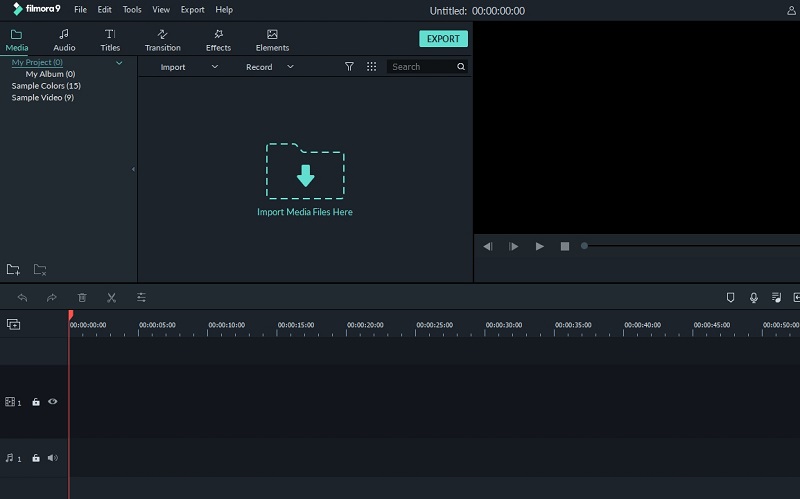Screen dimensions: 800x499
Task: Click the video track 1 icon
Action: 10,402
